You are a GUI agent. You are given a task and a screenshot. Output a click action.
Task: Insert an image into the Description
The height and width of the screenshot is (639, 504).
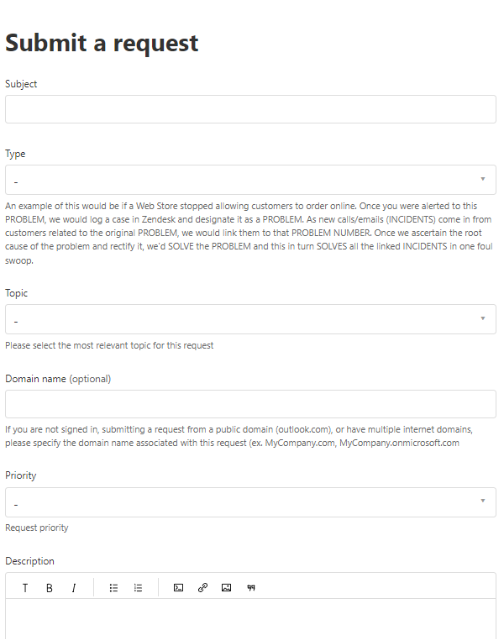click(x=227, y=588)
